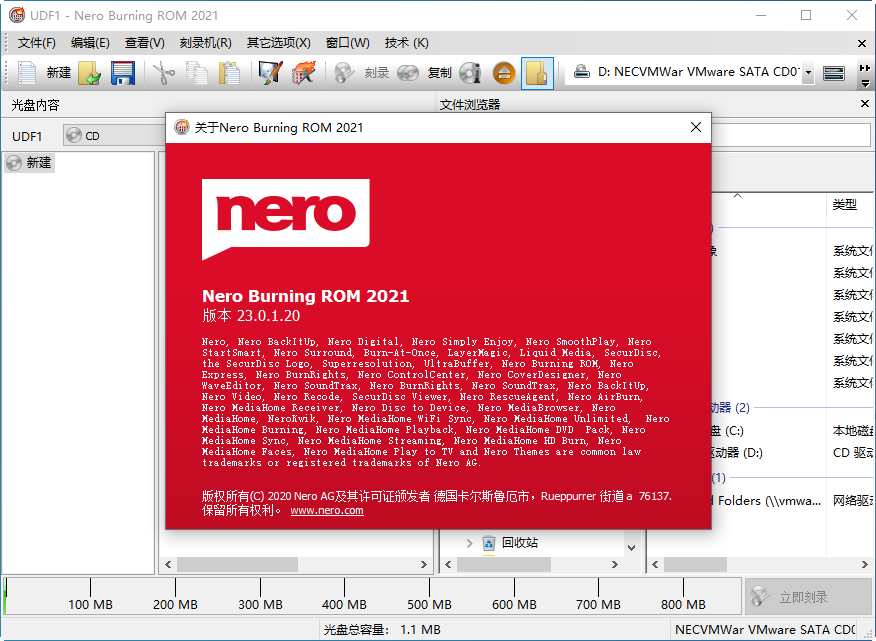This screenshot has height=641, width=876.
Task: Click the file browser address input field
Action: tap(791, 135)
